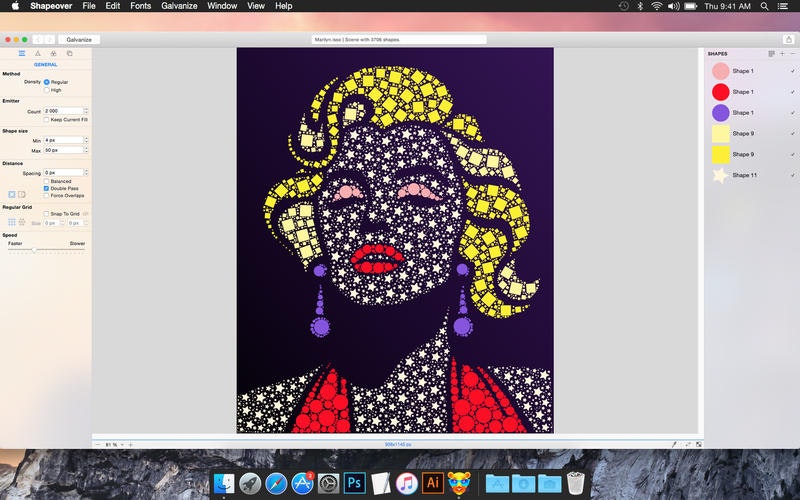Open the View menu
800x500 pixels.
[256, 6]
